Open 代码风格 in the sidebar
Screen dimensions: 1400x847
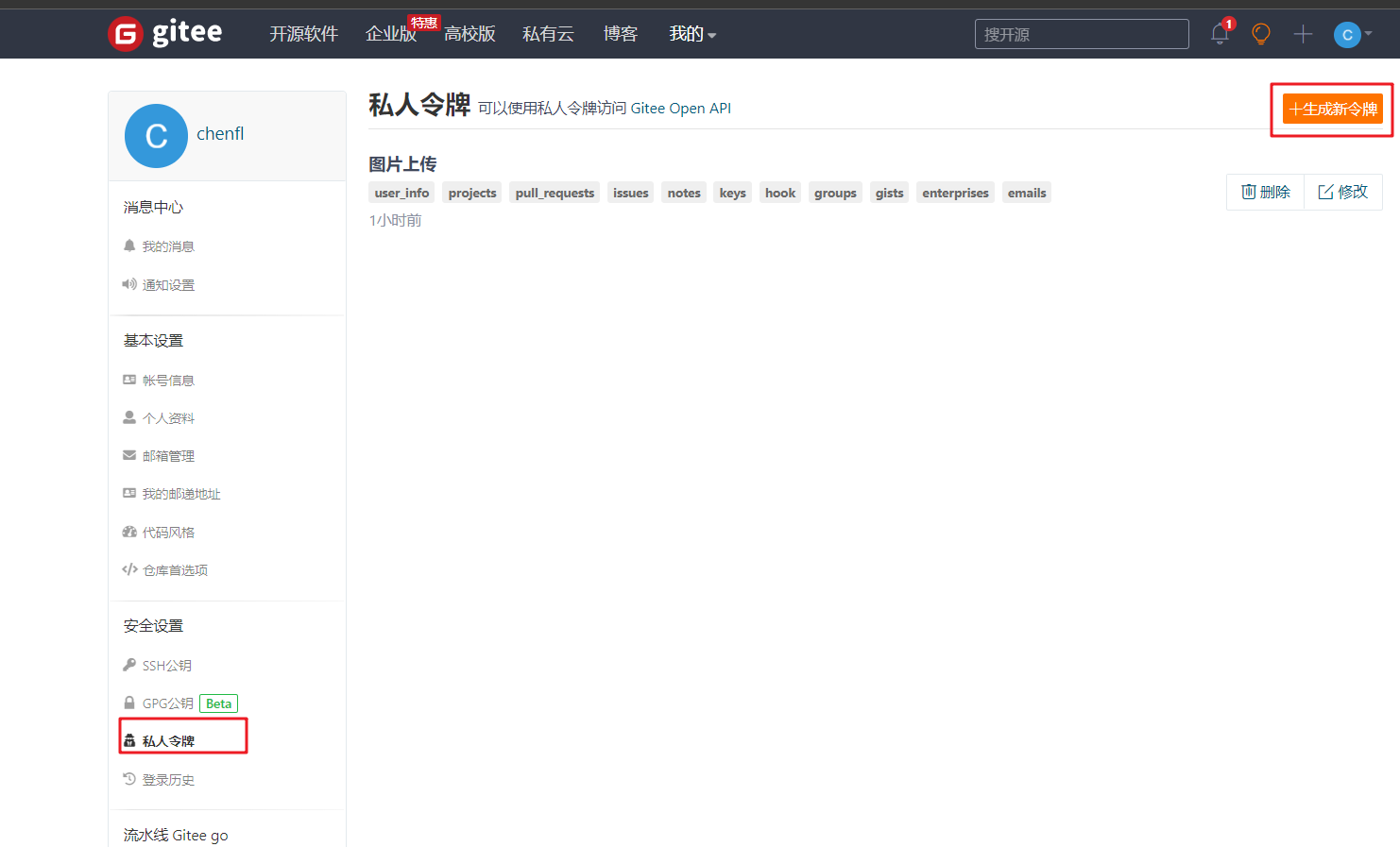[x=168, y=533]
